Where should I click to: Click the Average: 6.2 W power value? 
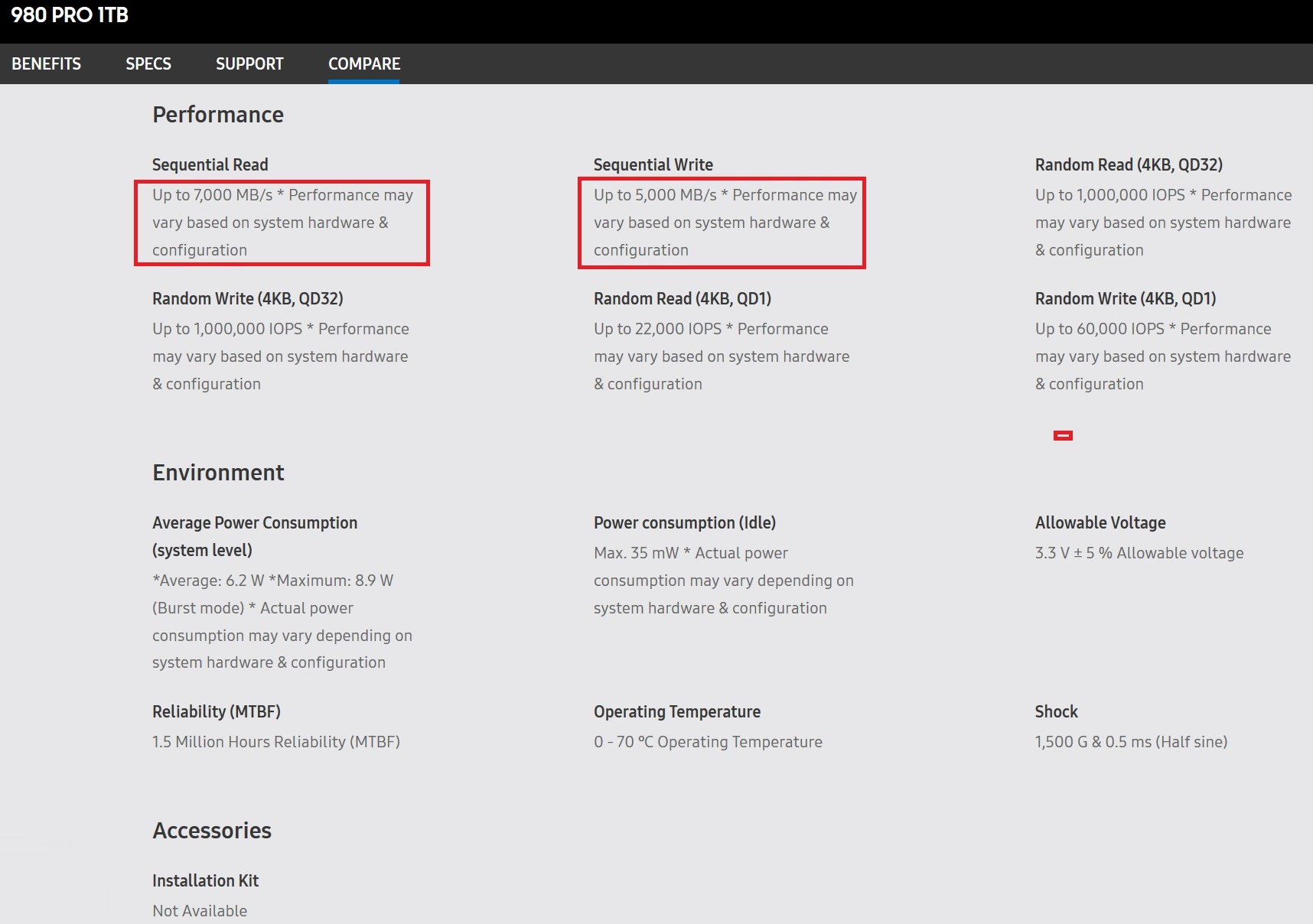282,621
